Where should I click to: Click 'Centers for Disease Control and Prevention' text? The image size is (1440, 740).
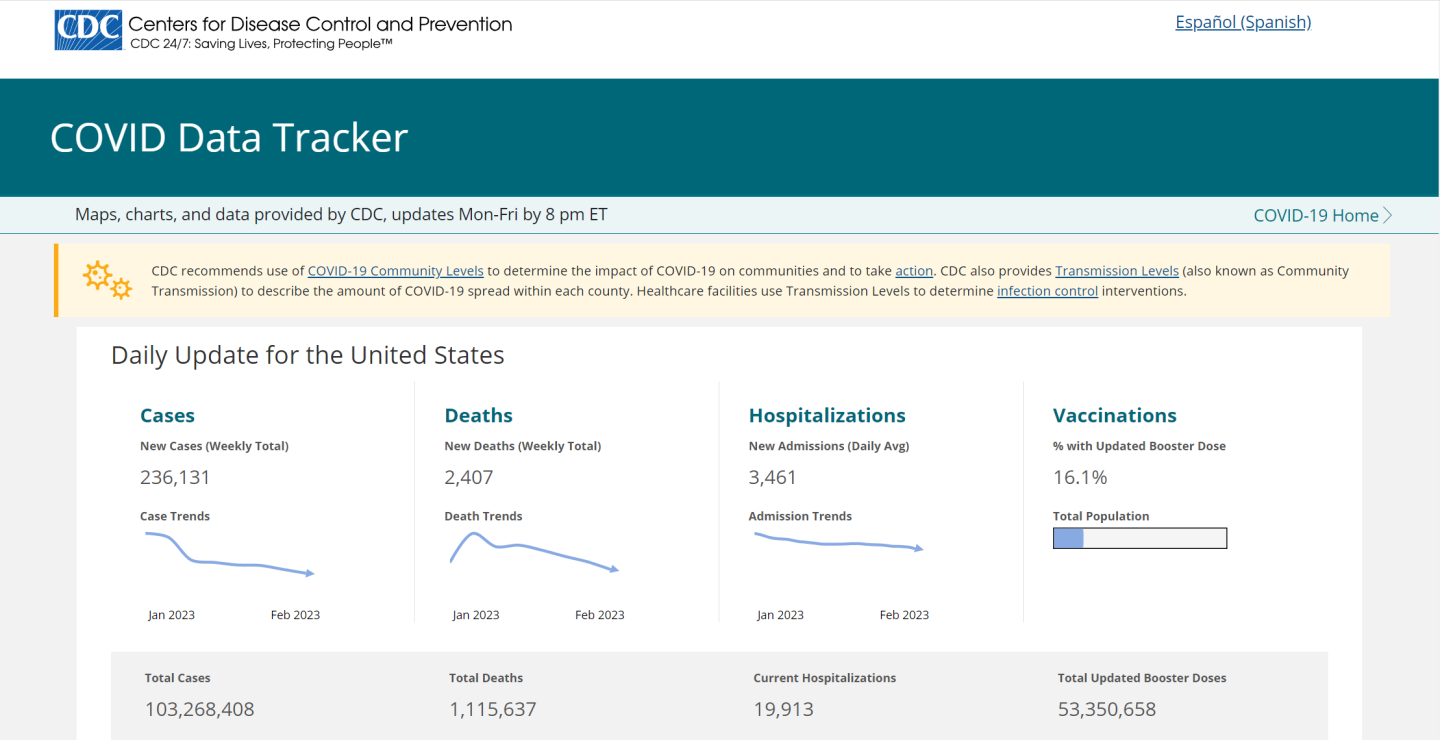320,24
